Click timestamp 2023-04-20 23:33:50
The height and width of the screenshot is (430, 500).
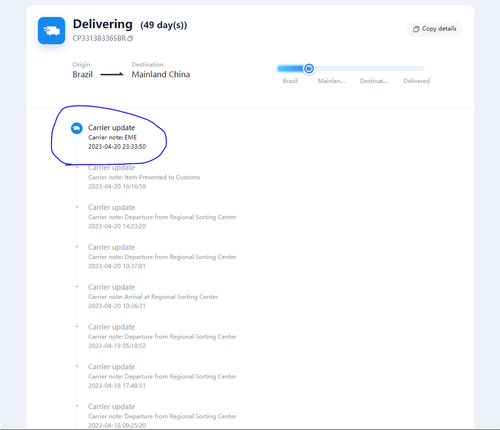click(x=117, y=147)
